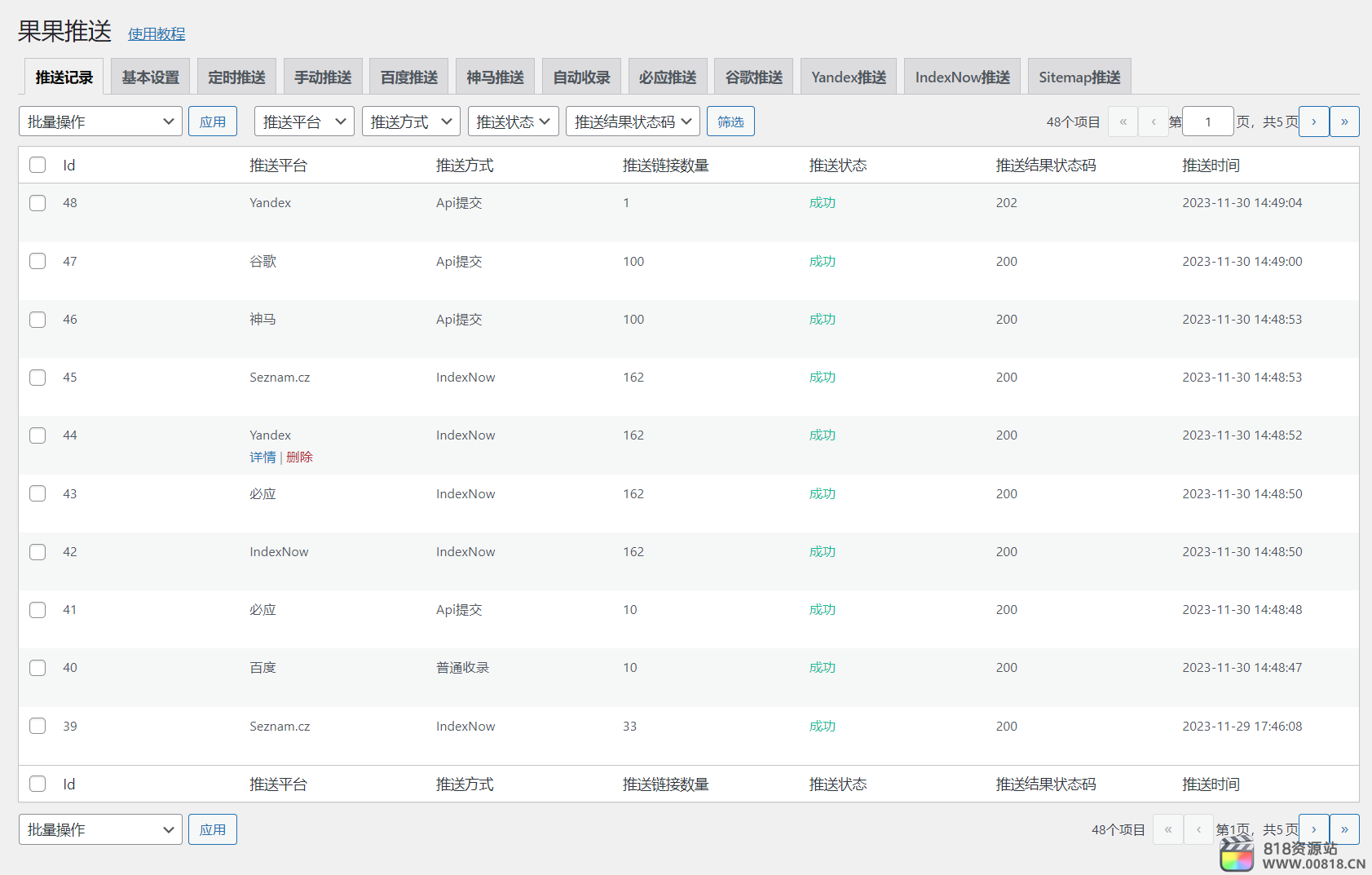Switch to the 神马推送 tab
Screen dimensions: 1372x875
495,77
